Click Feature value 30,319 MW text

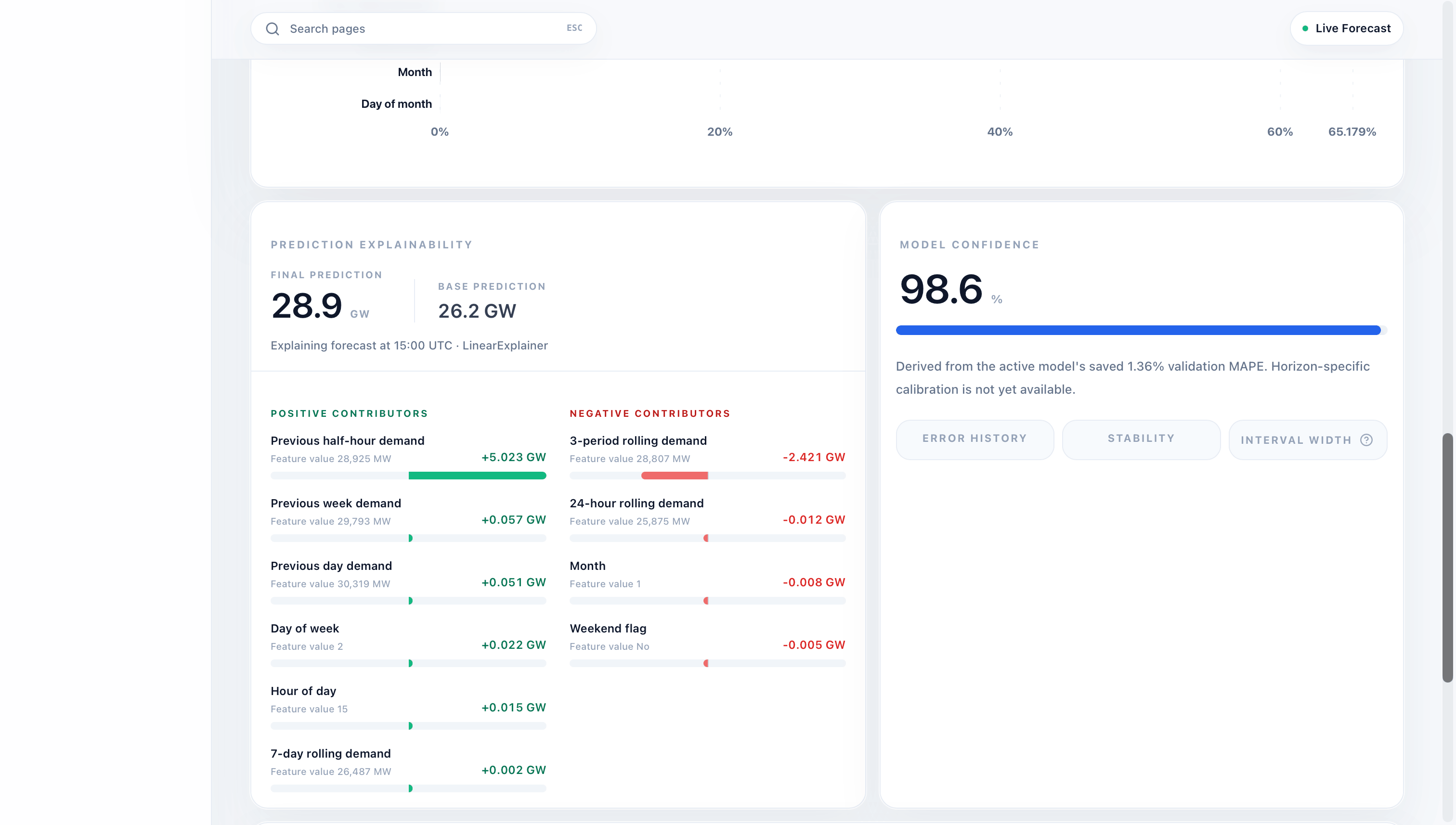tap(330, 584)
